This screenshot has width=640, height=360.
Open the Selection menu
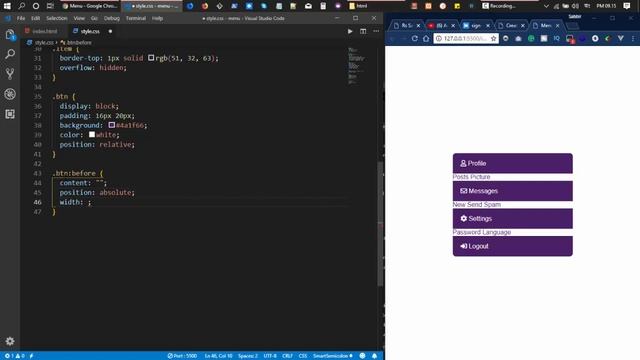pyautogui.click(x=56, y=18)
